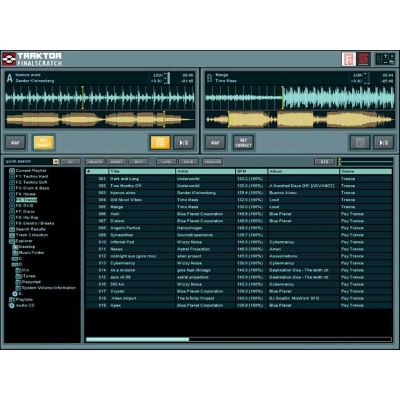Click play/pause on deck A

pyautogui.click(x=184, y=143)
